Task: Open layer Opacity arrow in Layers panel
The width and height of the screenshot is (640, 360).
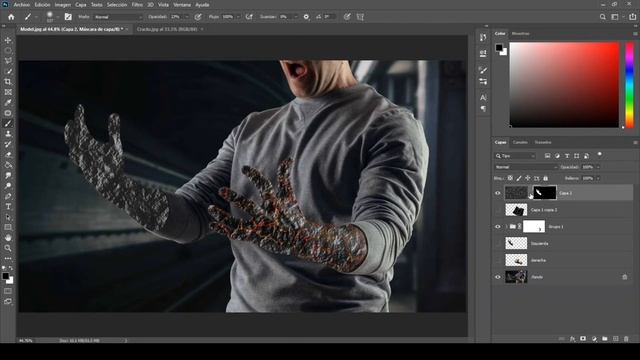Action: coord(598,167)
